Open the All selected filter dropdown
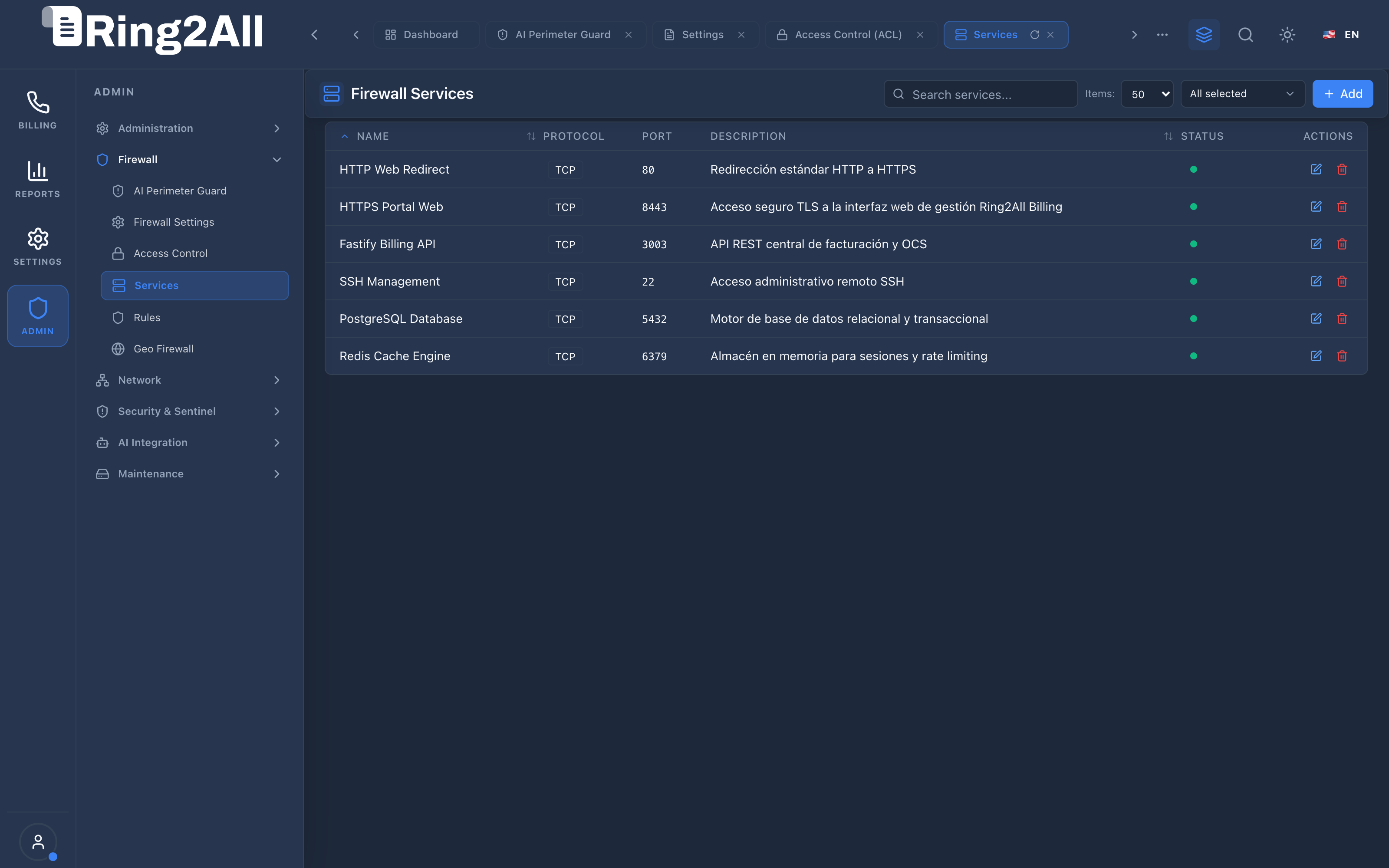This screenshot has height=868, width=1389. click(x=1242, y=94)
